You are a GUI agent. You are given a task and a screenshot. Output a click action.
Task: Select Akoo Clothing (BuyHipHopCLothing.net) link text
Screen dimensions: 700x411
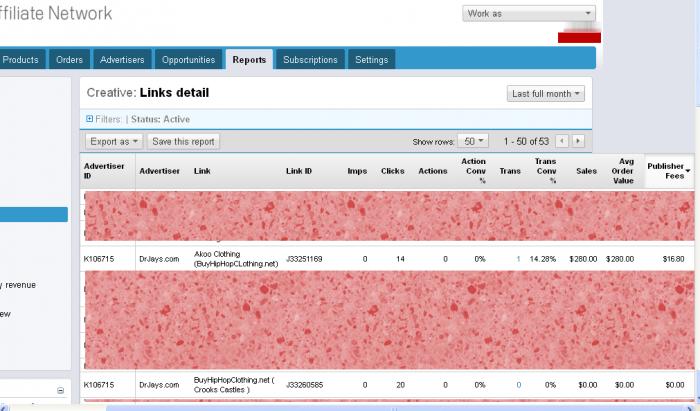(x=236, y=259)
